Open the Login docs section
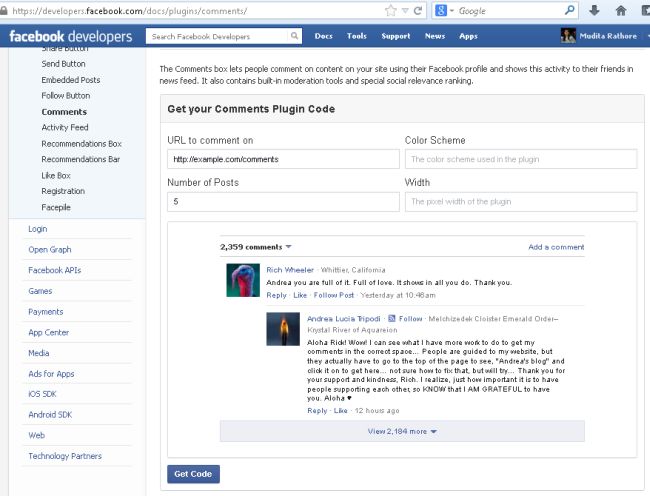Viewport: 650px width, 496px height. [38, 229]
